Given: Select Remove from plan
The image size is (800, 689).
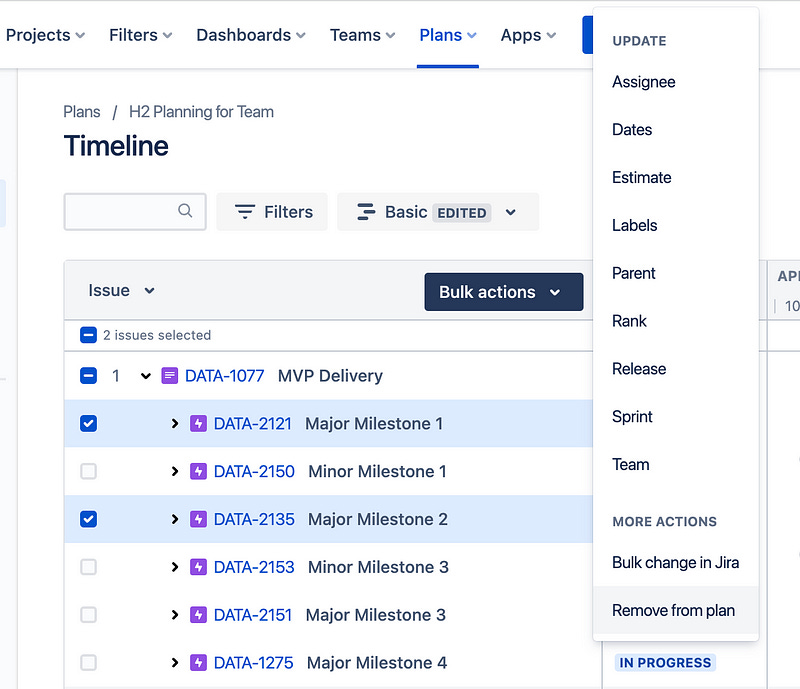Looking at the screenshot, I should point(676,610).
